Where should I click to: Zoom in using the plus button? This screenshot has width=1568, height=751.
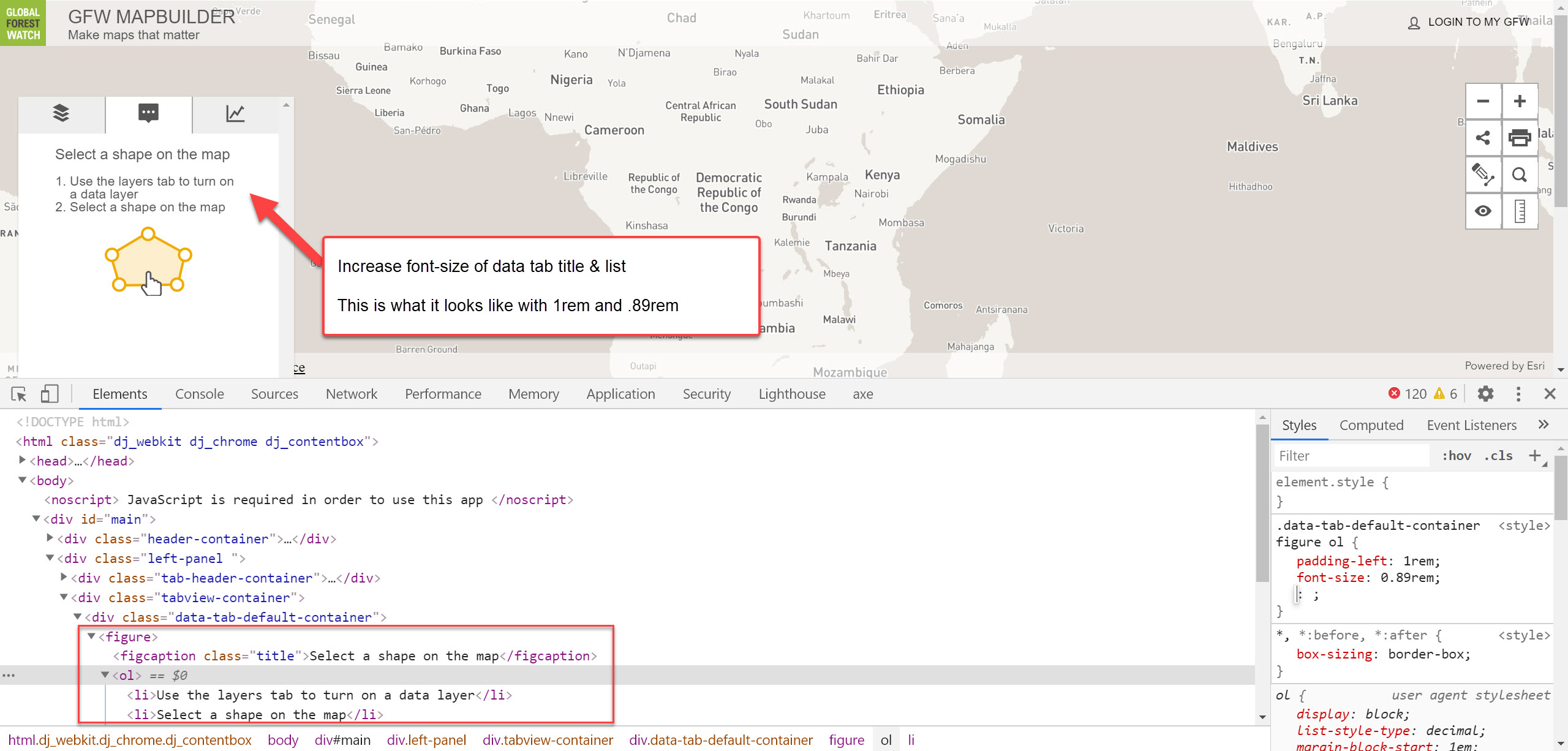pyautogui.click(x=1520, y=101)
